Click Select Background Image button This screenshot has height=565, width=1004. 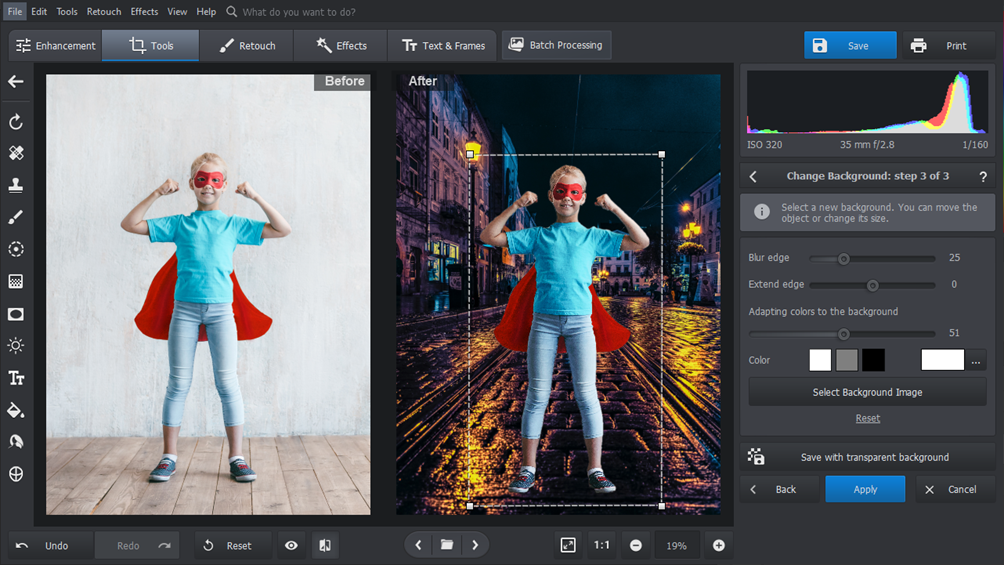click(867, 392)
